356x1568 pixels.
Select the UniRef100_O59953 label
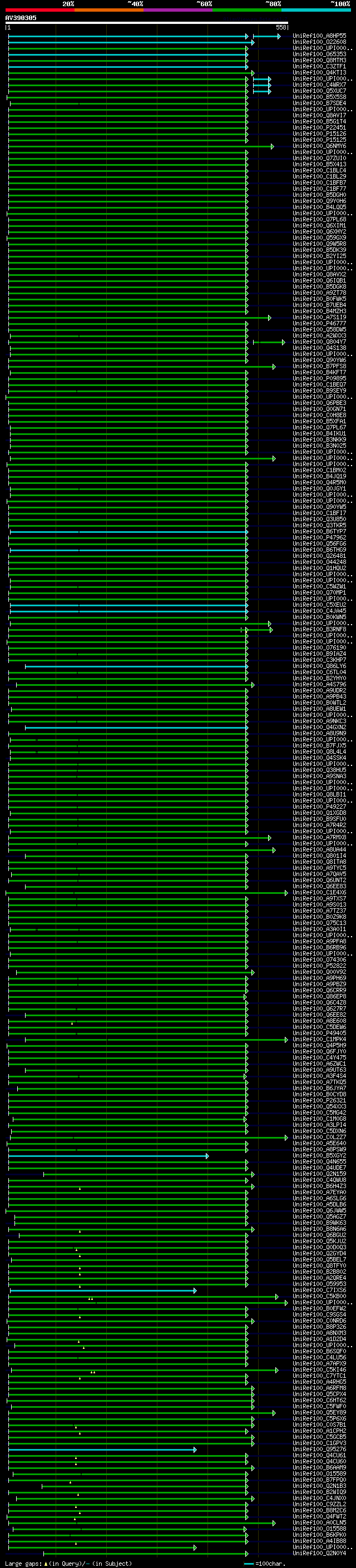(x=319, y=1284)
